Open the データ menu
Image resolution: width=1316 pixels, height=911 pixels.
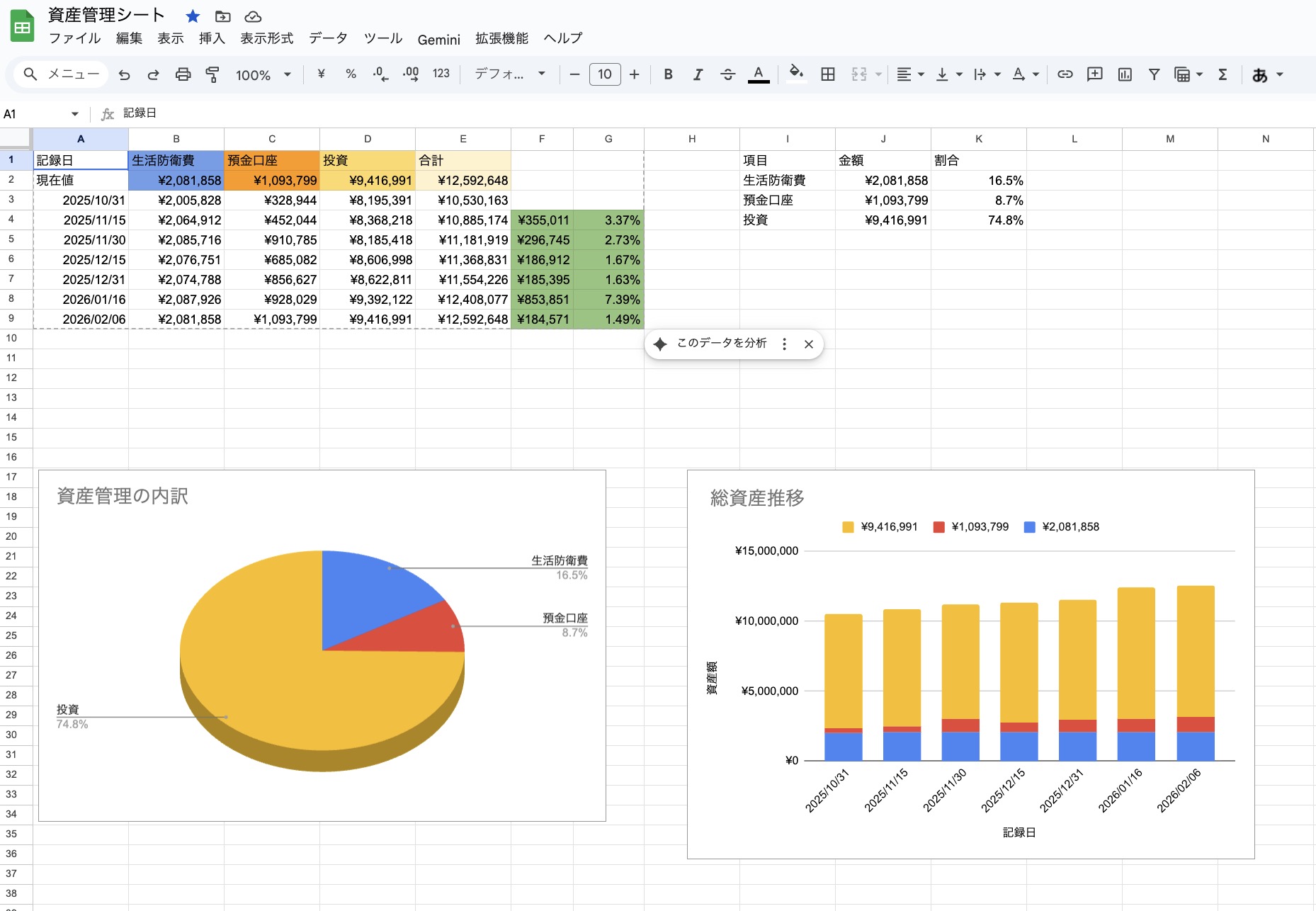coord(327,38)
